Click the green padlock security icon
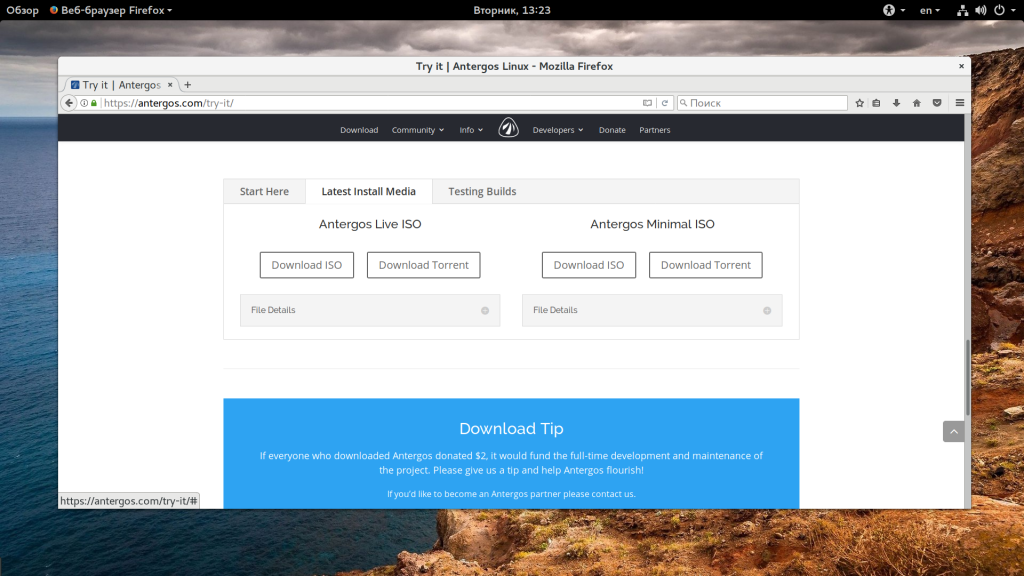 (94, 103)
